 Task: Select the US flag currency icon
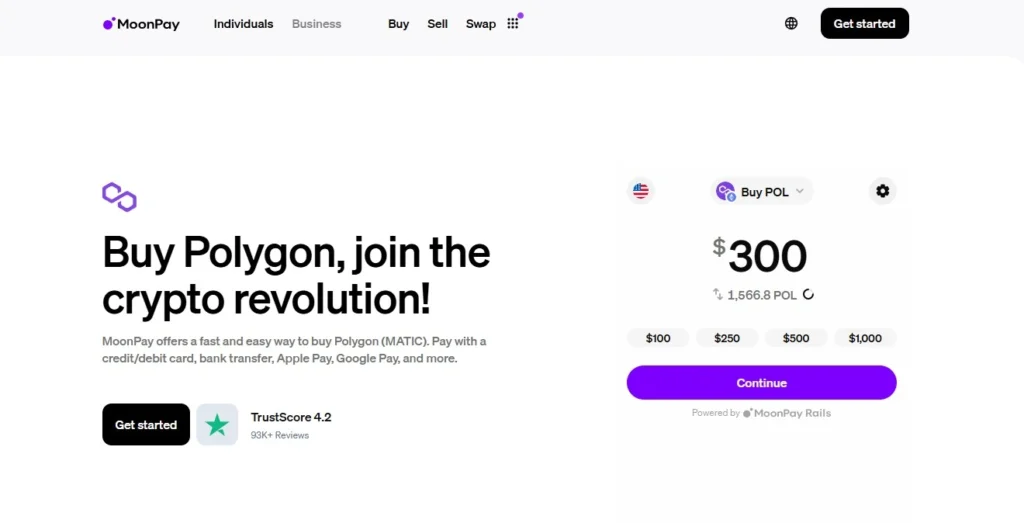pos(641,191)
